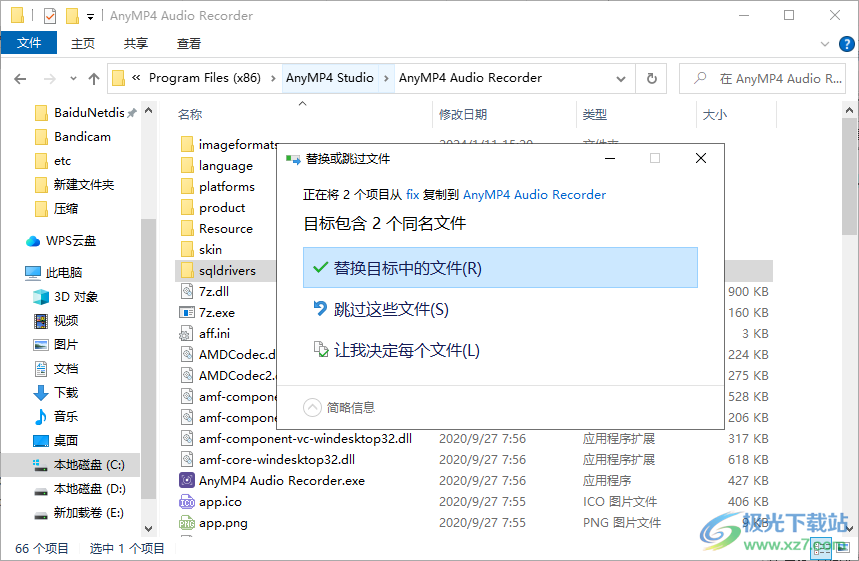
Task: Select Bandicam folder in sidebar
Action: (x=72, y=137)
